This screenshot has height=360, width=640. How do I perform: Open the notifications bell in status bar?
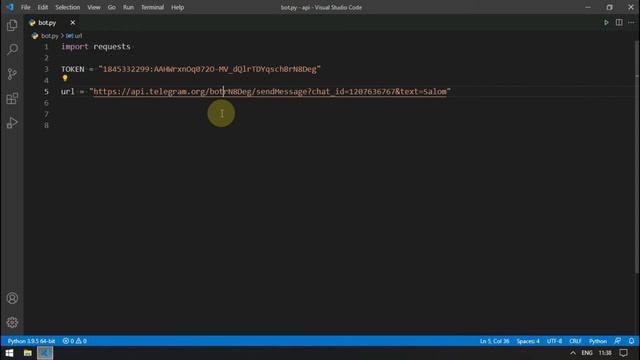(631, 341)
